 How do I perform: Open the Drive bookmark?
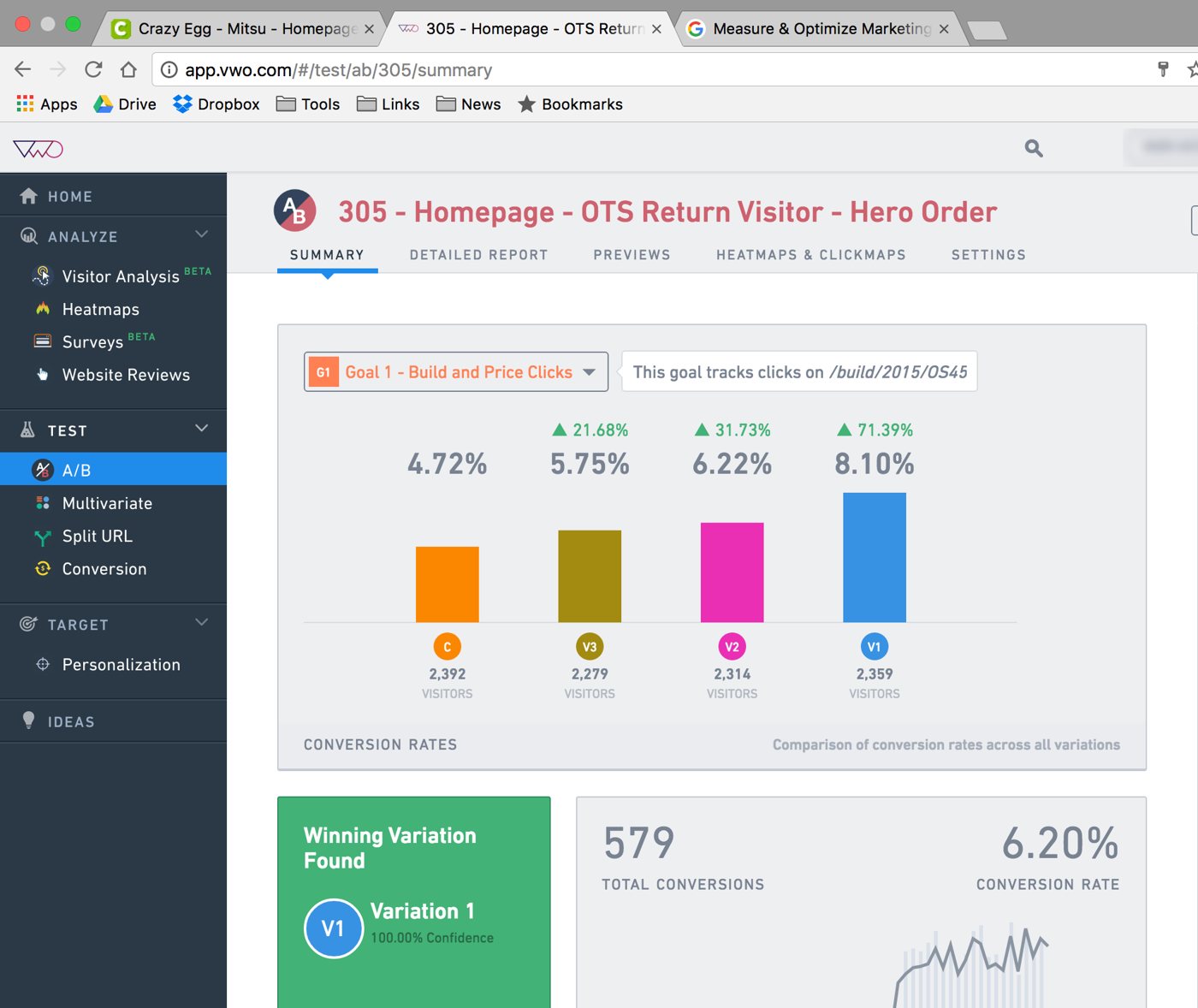pos(125,104)
